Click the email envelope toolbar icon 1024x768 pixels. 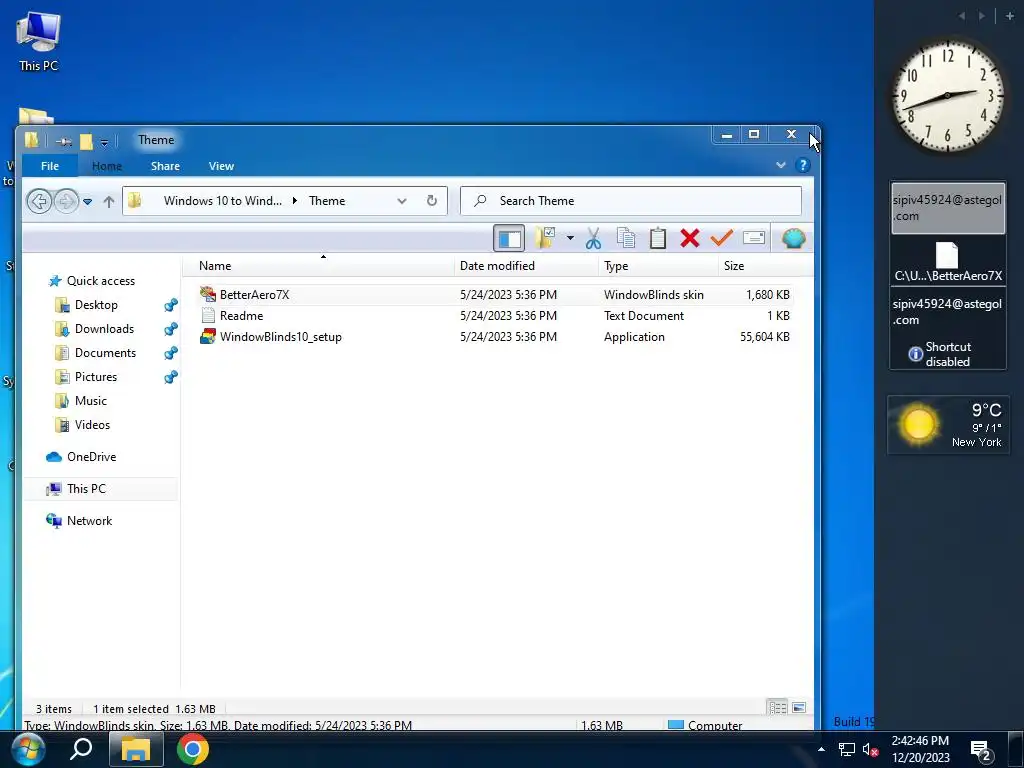tap(754, 238)
